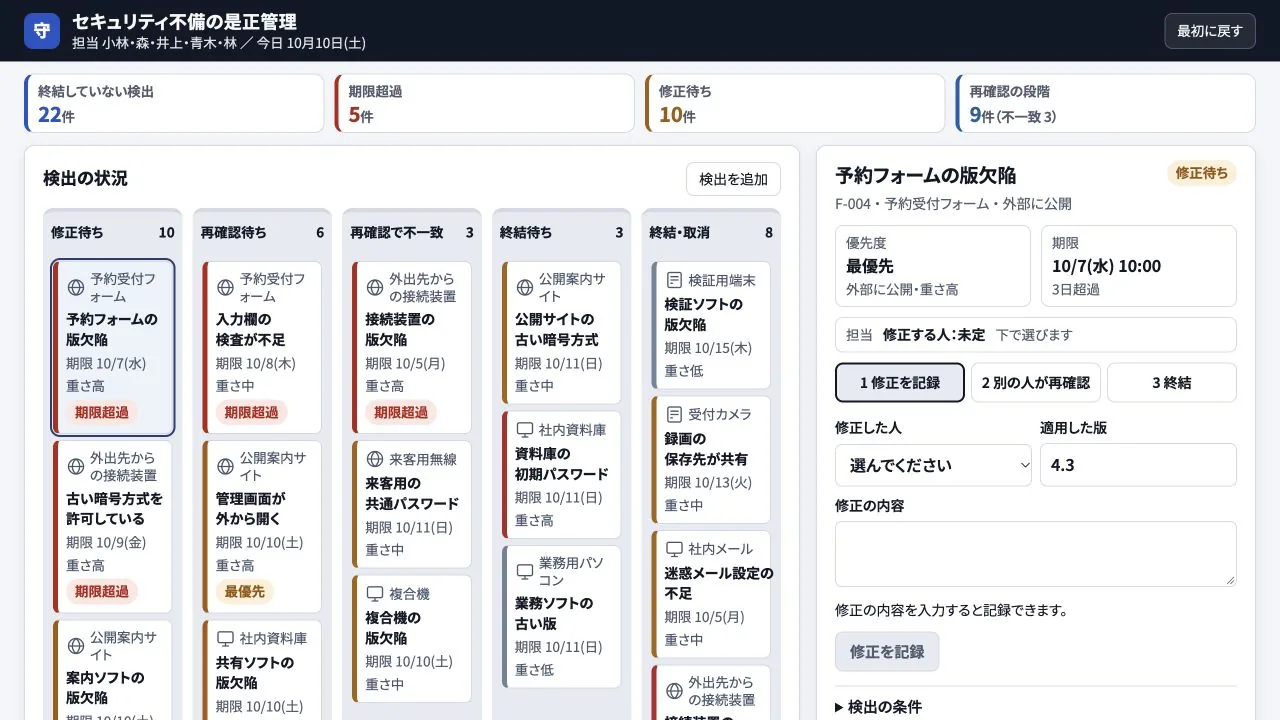Viewport: 1280px width, 720px height.
Task: Click globe icon on 予約フォームの版欠陥 card
Action: coord(75,288)
